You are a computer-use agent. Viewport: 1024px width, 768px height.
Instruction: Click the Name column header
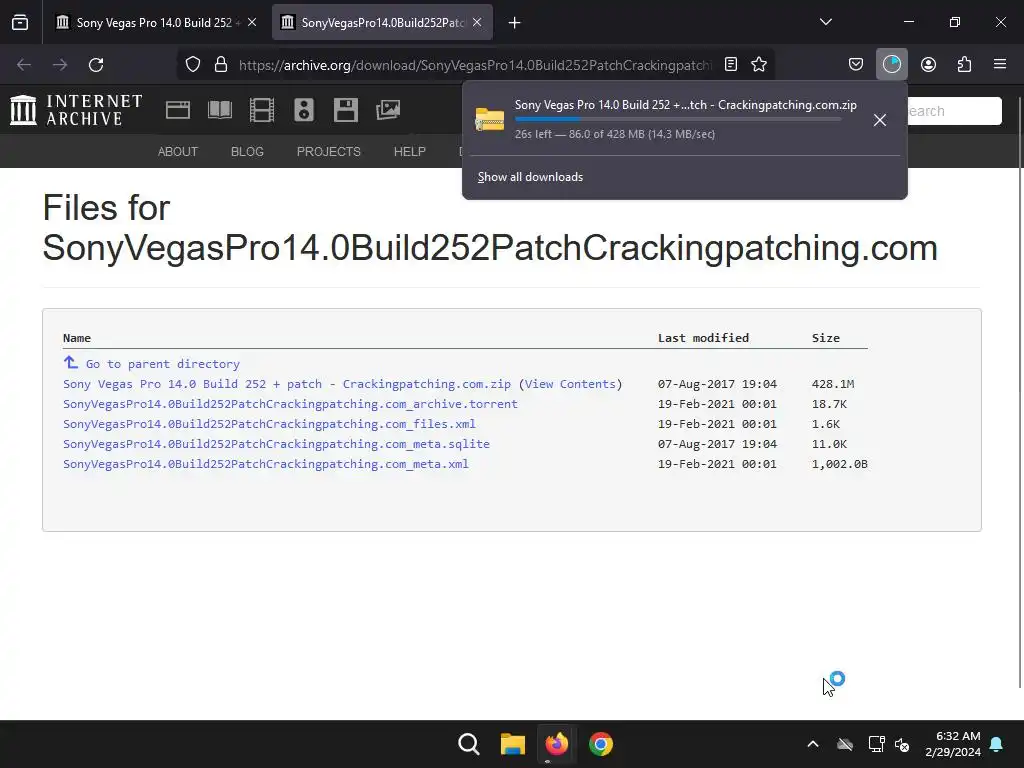click(x=77, y=338)
